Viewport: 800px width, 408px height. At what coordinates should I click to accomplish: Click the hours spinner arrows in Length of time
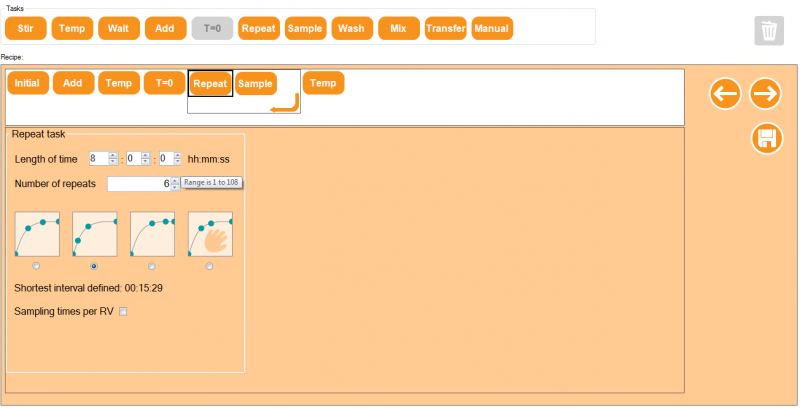point(112,158)
